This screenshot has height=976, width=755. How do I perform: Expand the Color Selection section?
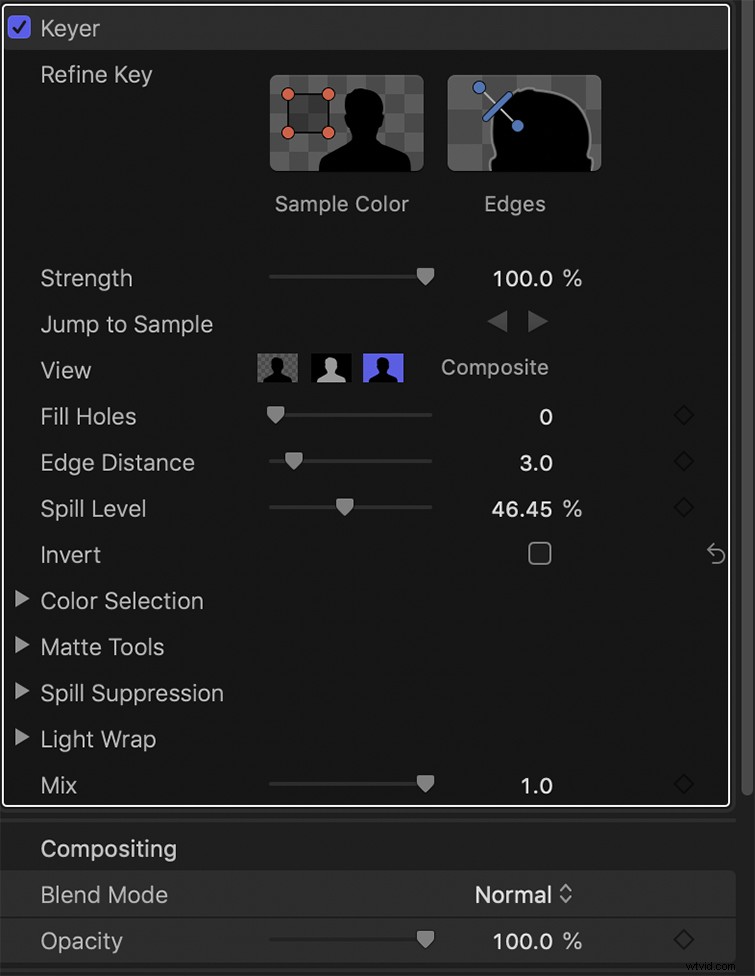pos(22,600)
